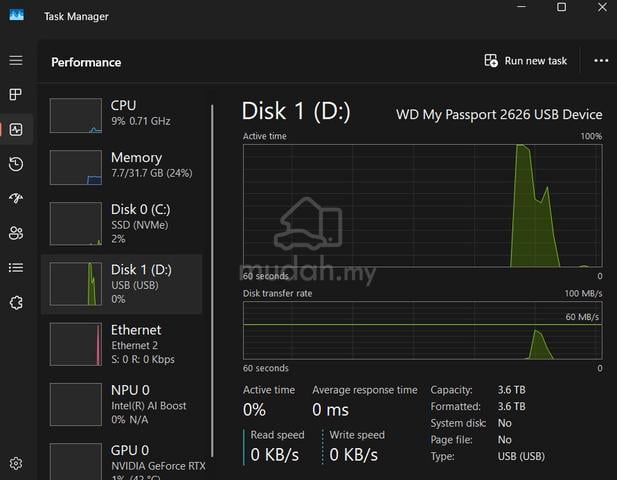Click the Performance page title
The image size is (617, 480).
(86, 62)
